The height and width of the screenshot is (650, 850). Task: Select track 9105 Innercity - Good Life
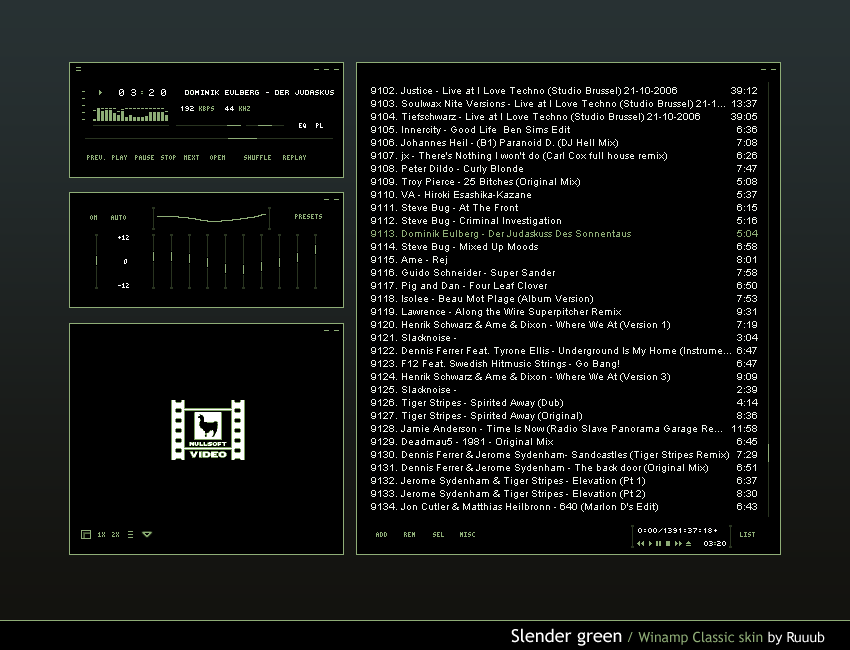point(564,130)
